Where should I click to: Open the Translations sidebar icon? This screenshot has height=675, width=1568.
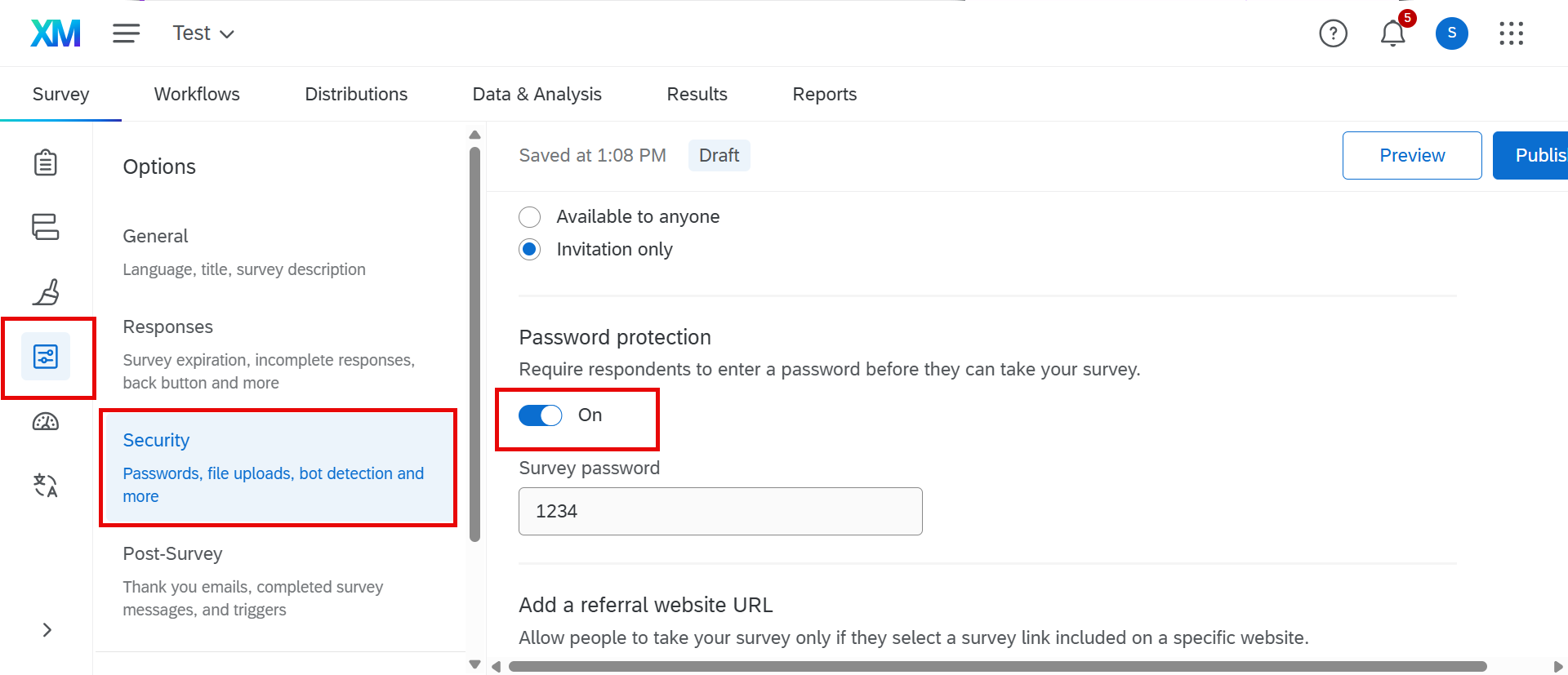pyautogui.click(x=46, y=486)
